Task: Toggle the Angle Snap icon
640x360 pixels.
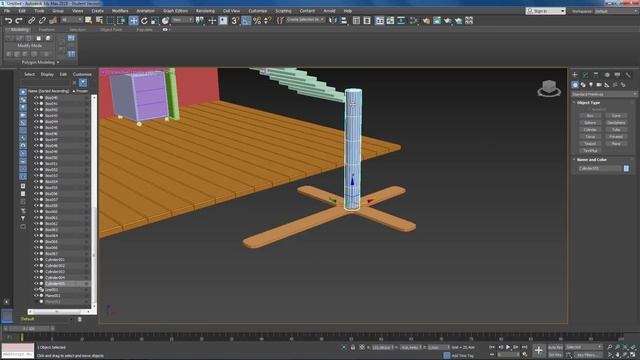Action: coord(246,20)
